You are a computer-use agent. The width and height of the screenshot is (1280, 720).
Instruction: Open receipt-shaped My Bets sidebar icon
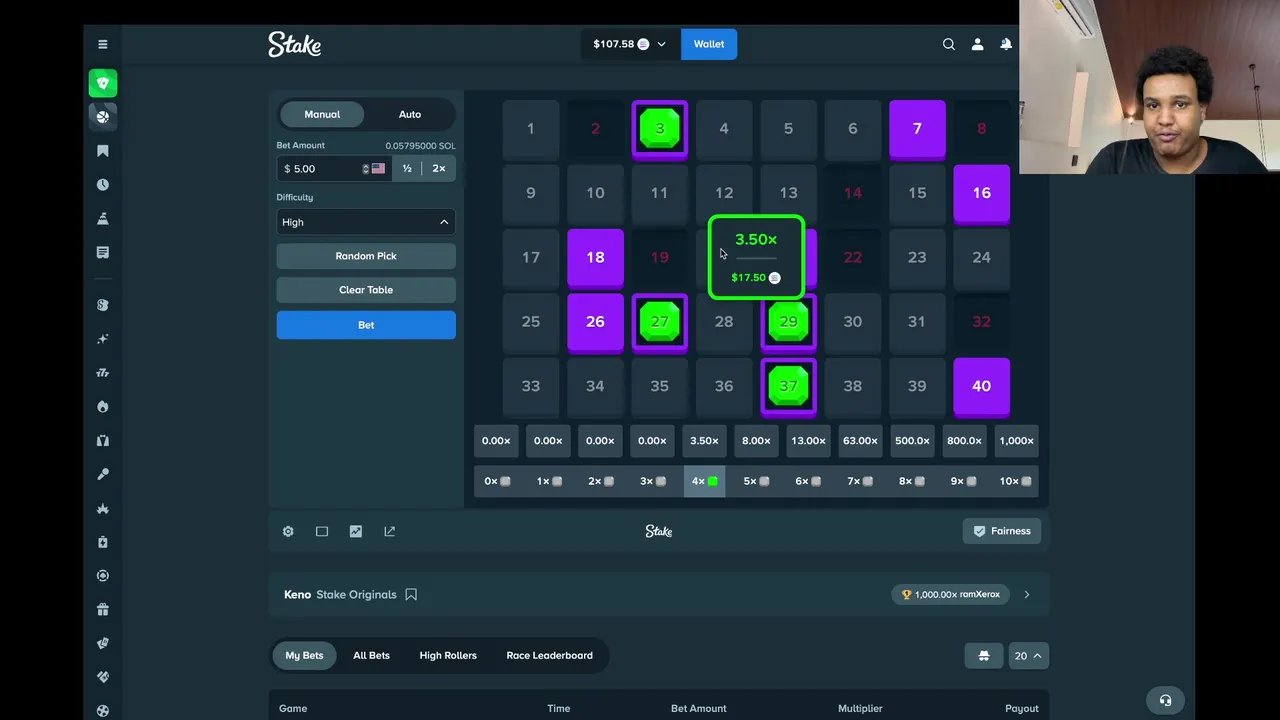tap(102, 253)
